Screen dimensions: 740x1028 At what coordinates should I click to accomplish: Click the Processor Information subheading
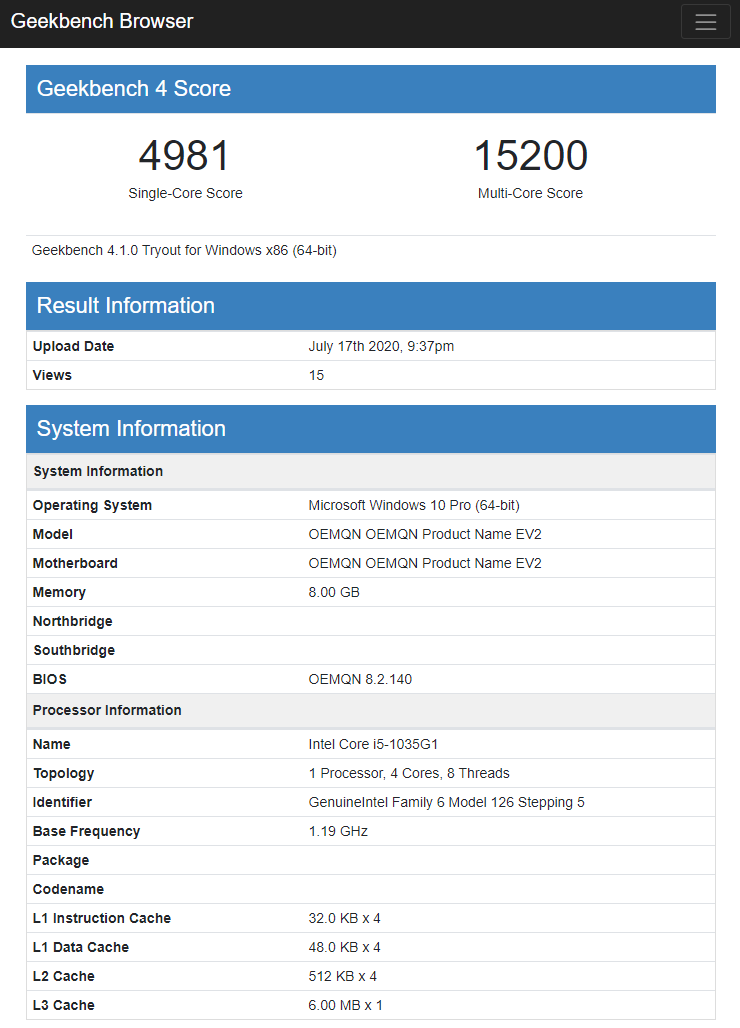click(x=107, y=710)
